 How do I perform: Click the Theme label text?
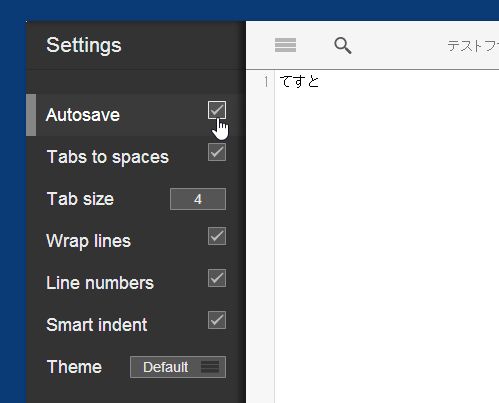(x=74, y=367)
